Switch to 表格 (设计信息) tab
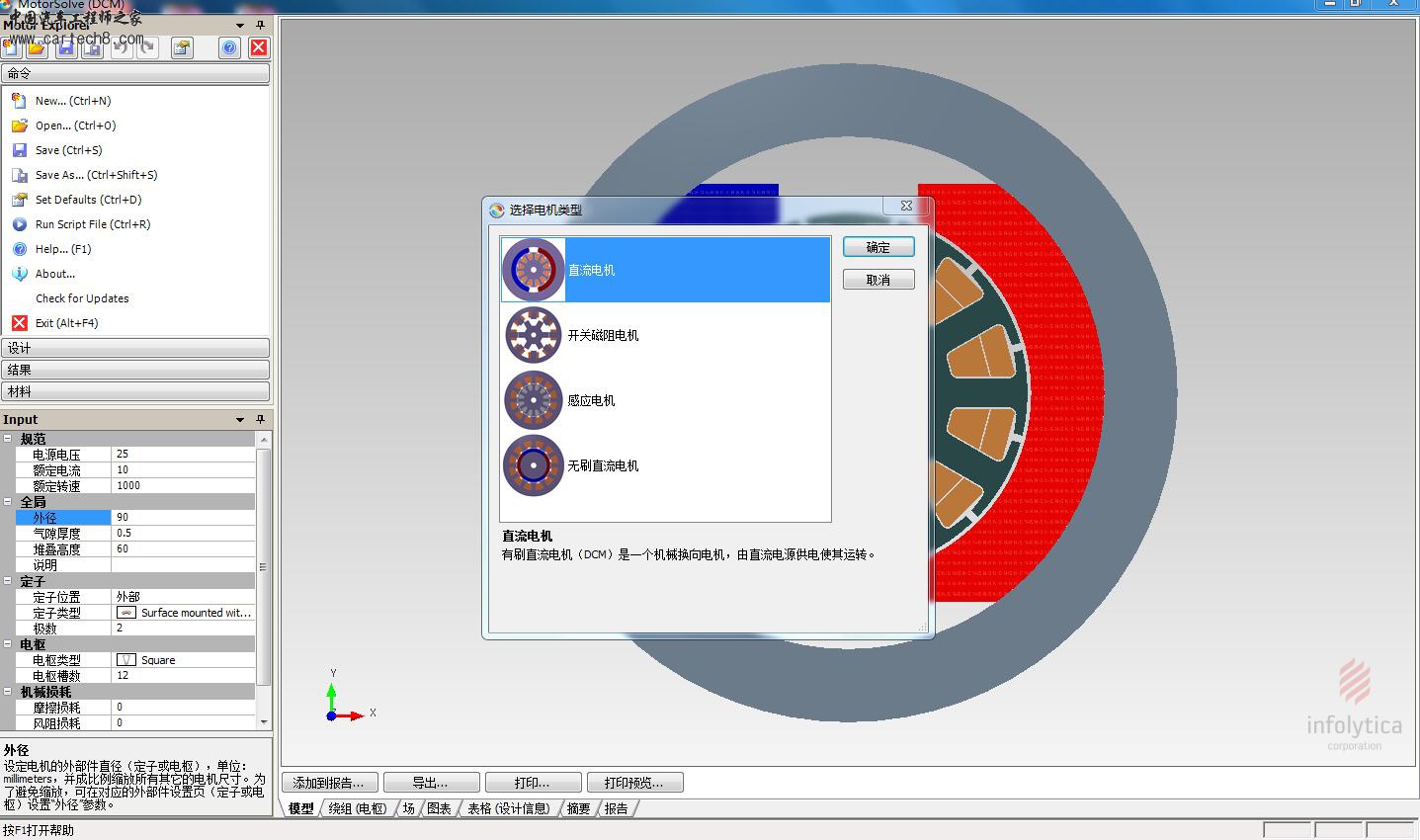 click(x=509, y=808)
